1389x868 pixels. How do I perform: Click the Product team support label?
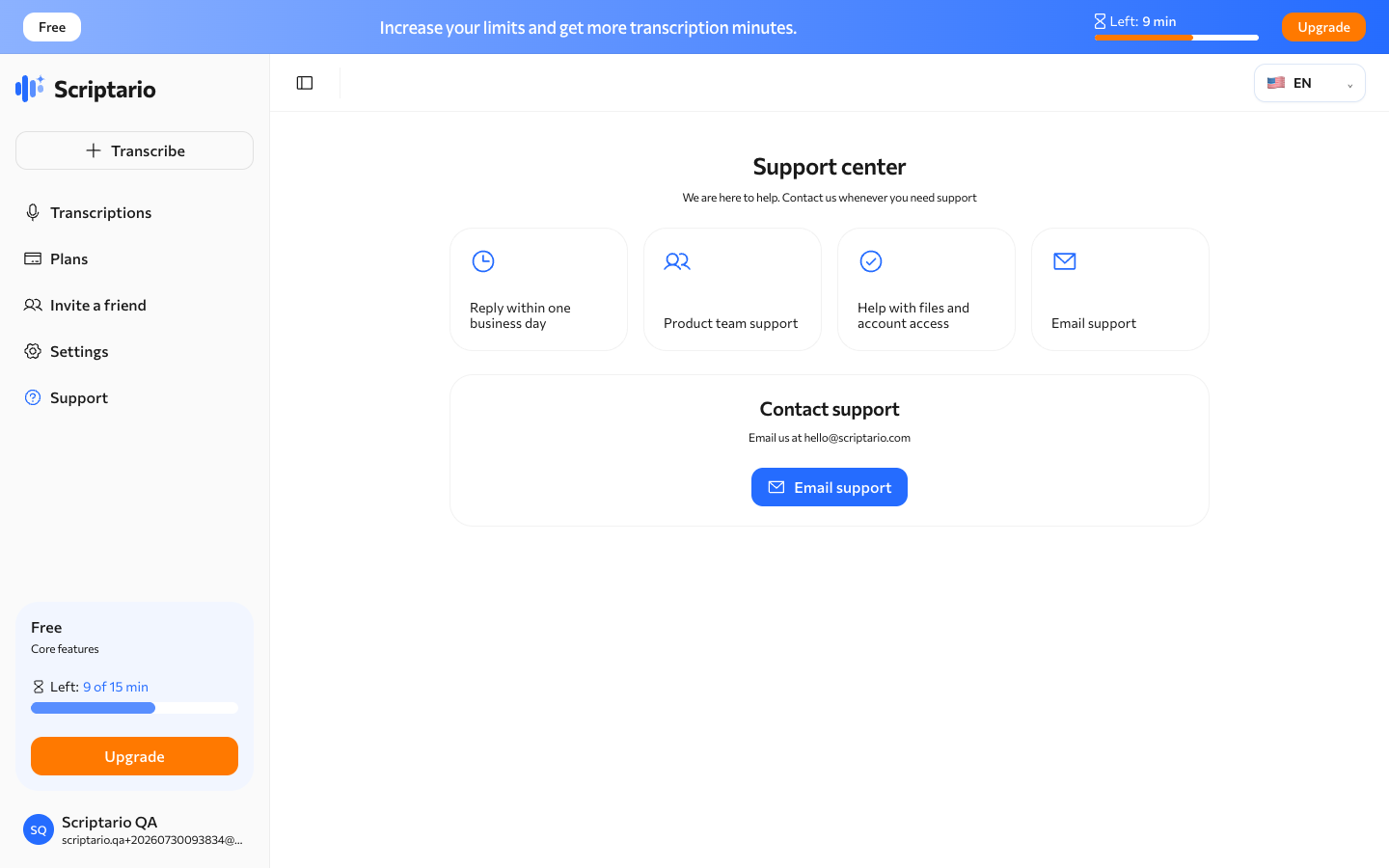point(731,323)
